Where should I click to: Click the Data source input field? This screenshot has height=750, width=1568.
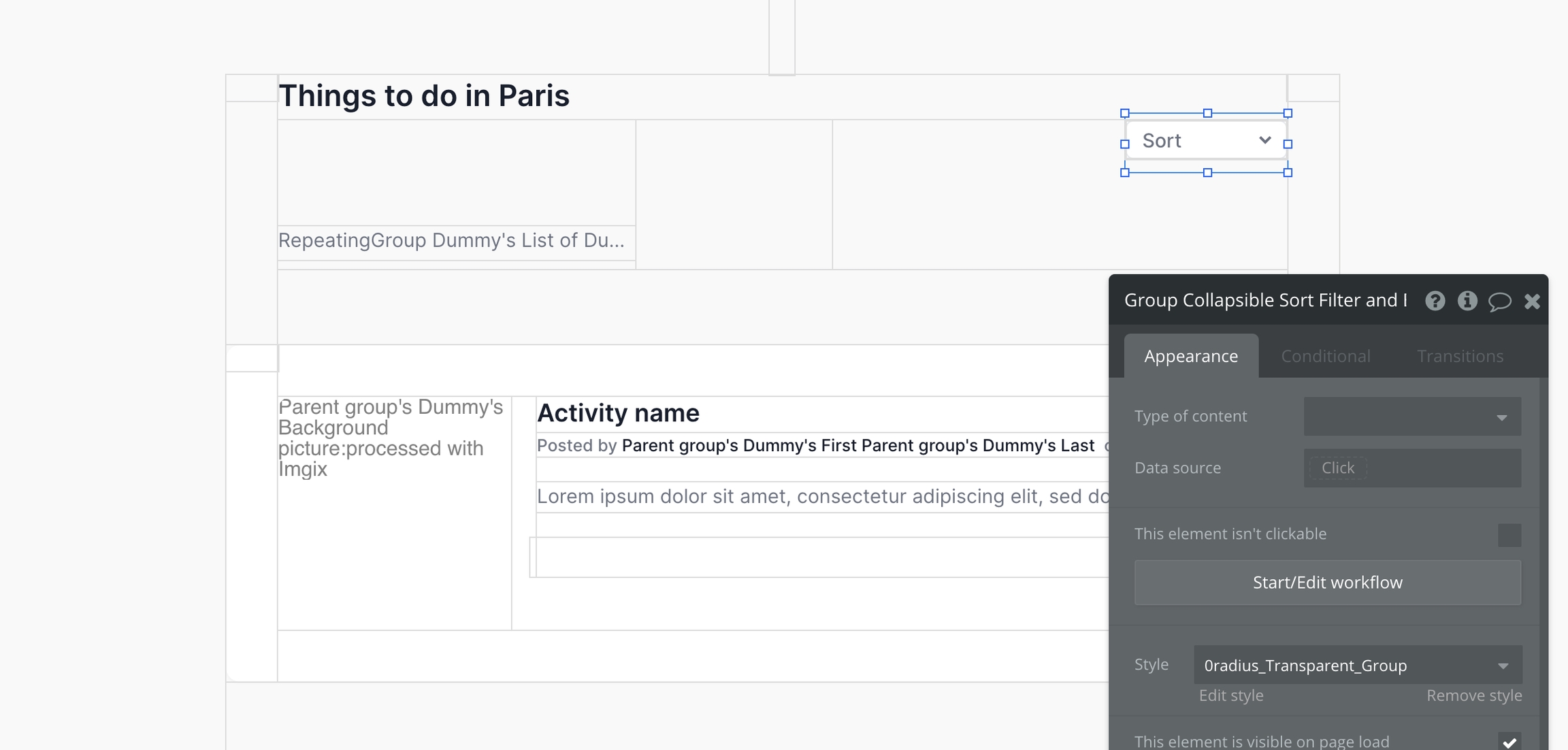1411,468
